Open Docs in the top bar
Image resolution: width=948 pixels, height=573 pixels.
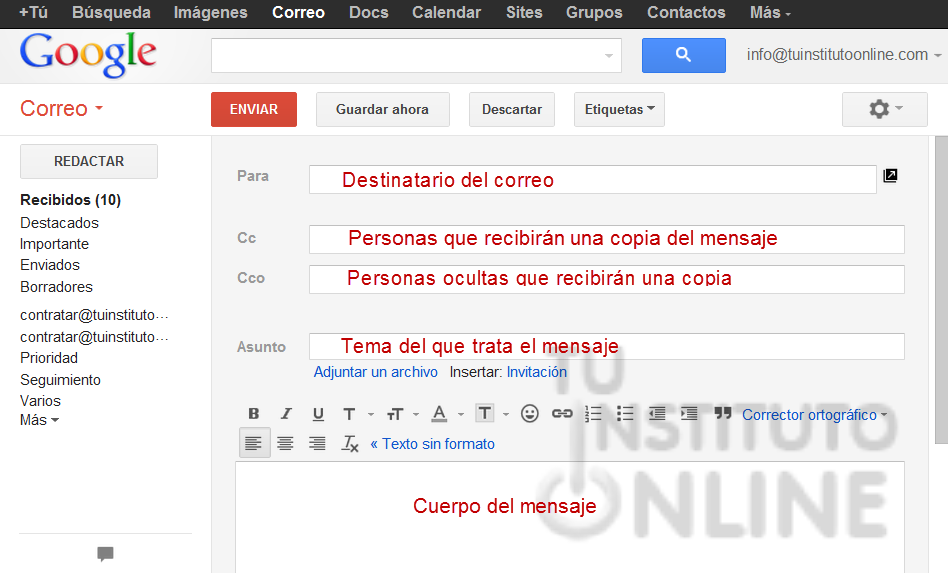coord(369,13)
